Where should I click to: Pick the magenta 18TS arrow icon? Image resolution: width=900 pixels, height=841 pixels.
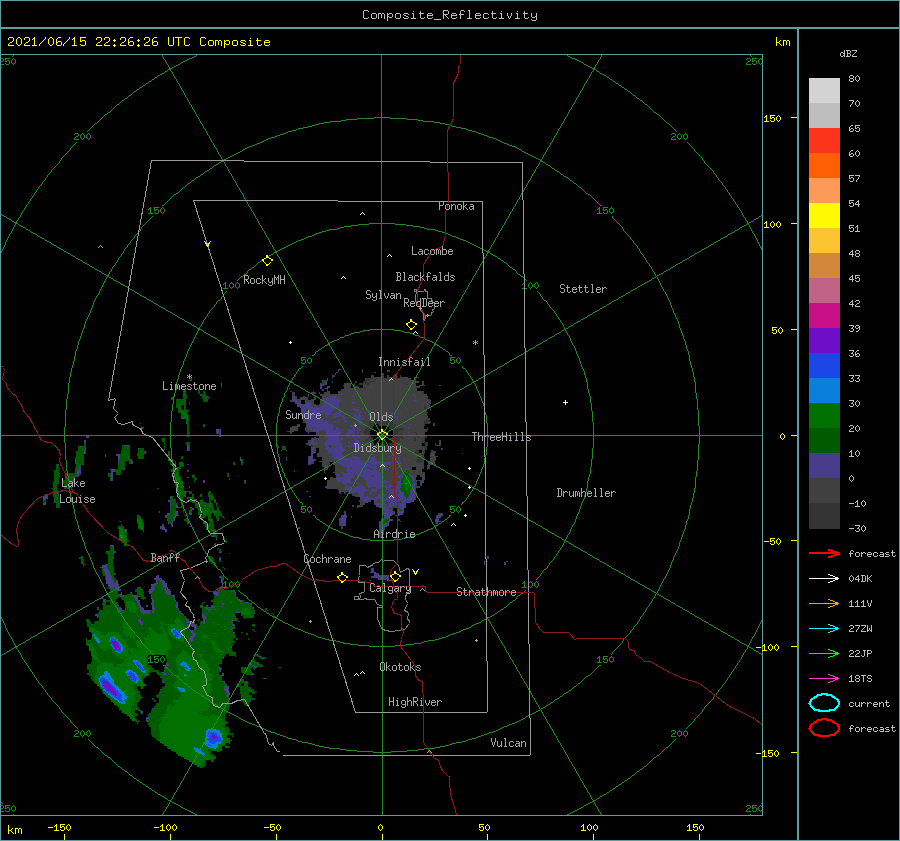pos(824,679)
